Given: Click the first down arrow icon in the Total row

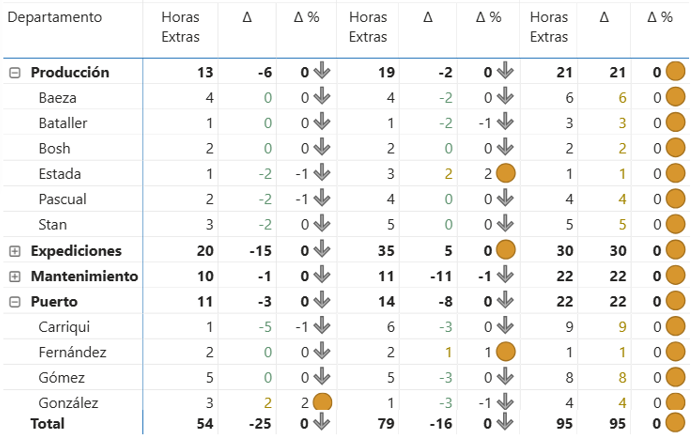Looking at the screenshot, I should (321, 422).
